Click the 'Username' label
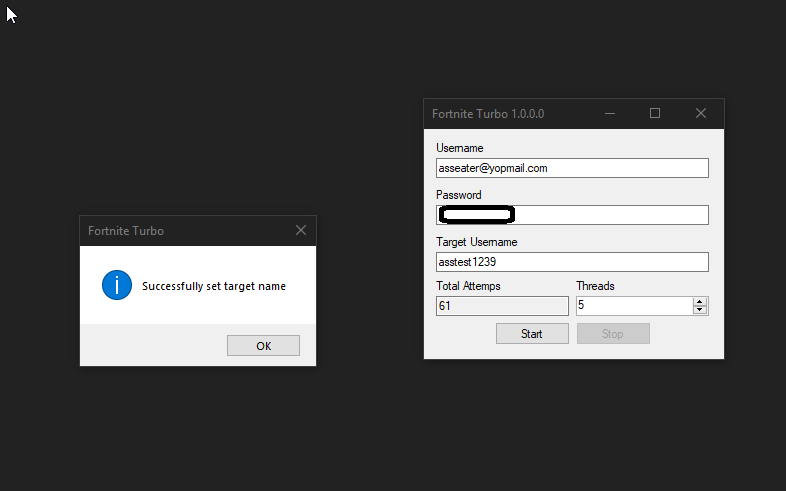 coord(460,148)
